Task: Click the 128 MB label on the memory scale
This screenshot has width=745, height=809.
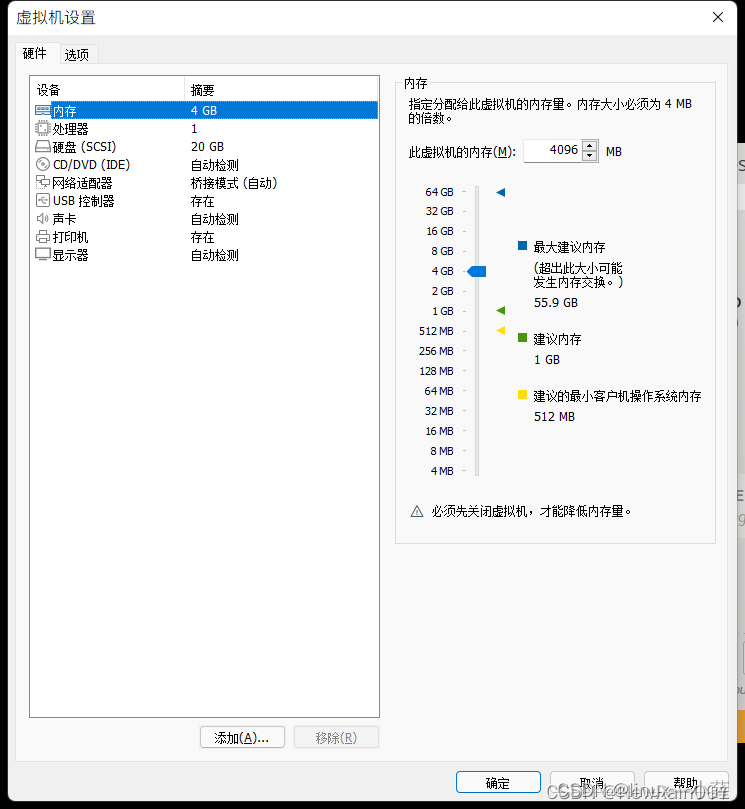Action: pos(436,371)
